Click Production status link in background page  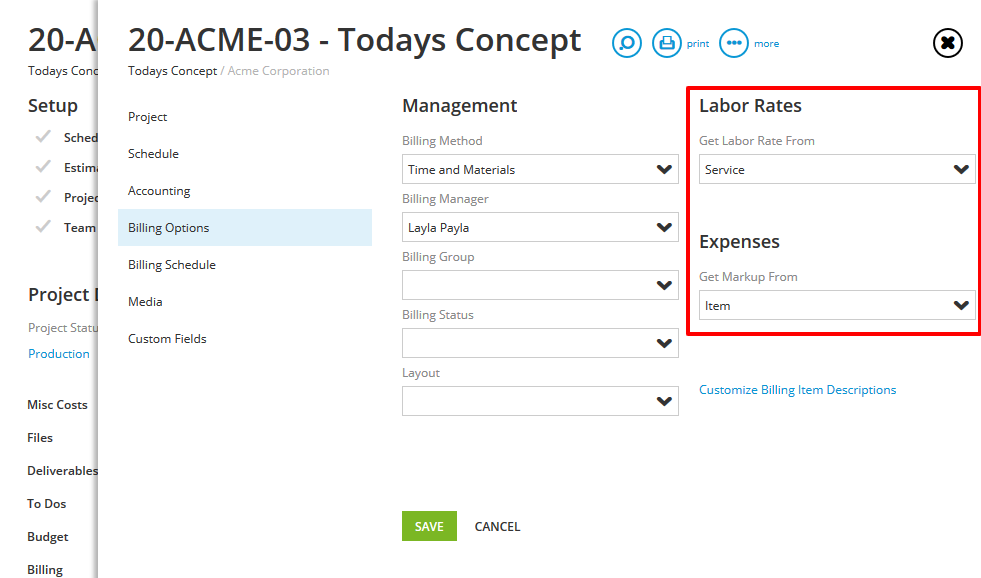(x=59, y=353)
